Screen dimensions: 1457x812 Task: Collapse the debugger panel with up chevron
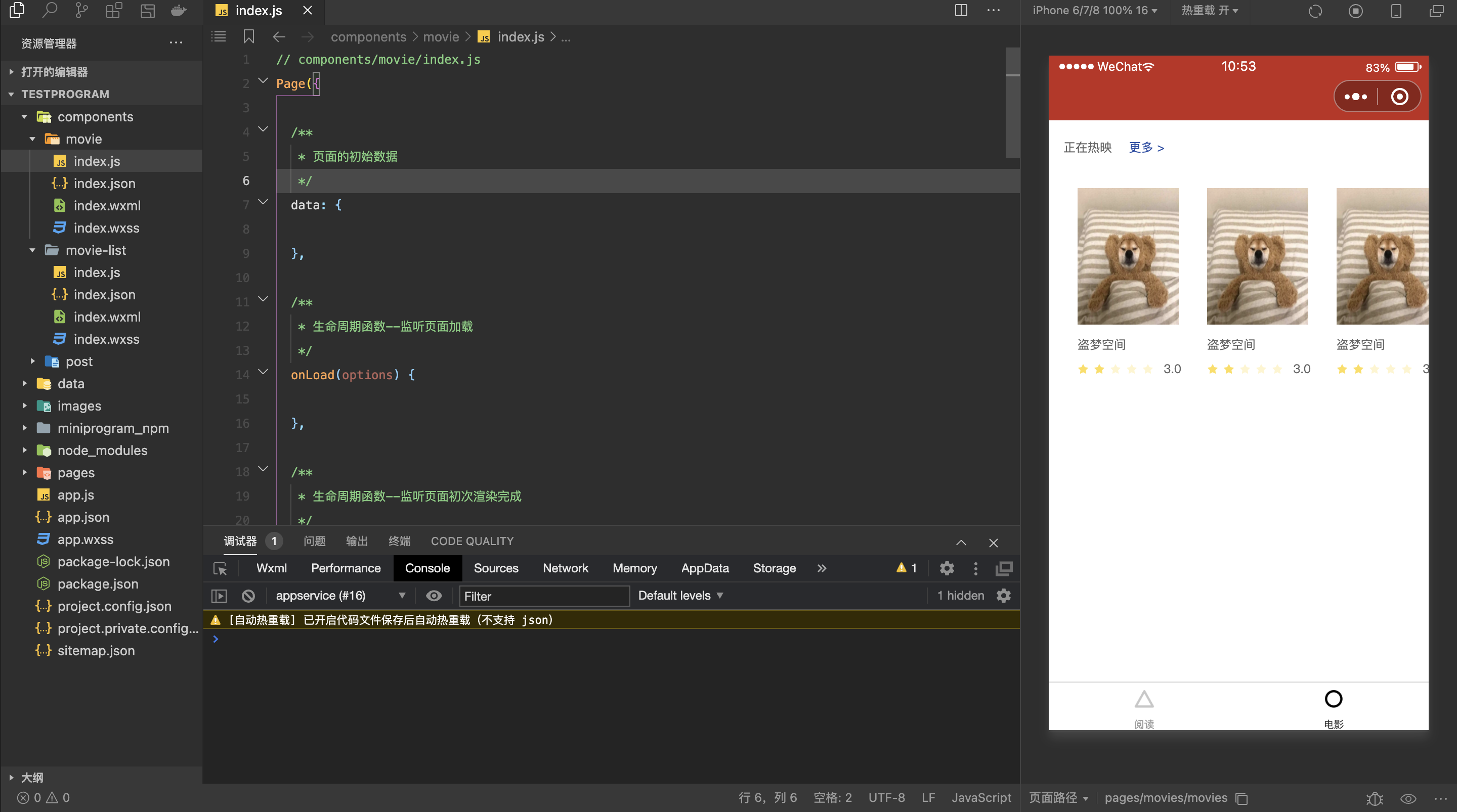[x=961, y=543]
